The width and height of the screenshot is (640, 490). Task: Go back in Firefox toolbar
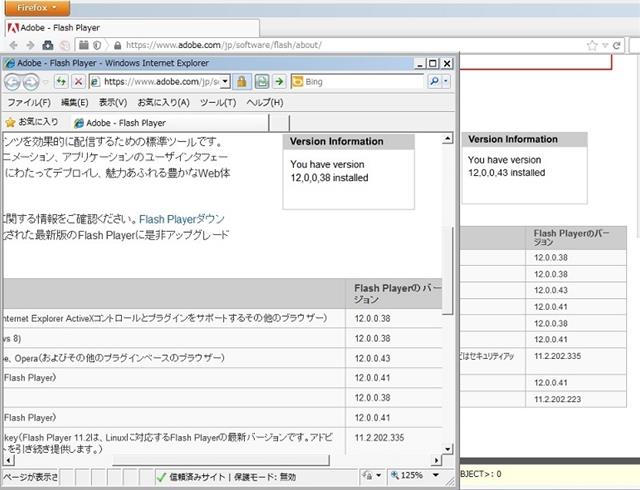pyautogui.click(x=13, y=45)
